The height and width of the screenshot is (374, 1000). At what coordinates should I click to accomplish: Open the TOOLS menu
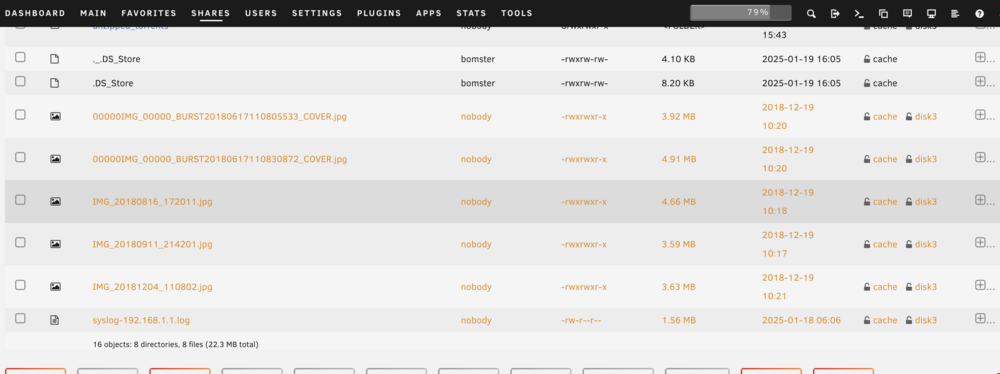517,13
